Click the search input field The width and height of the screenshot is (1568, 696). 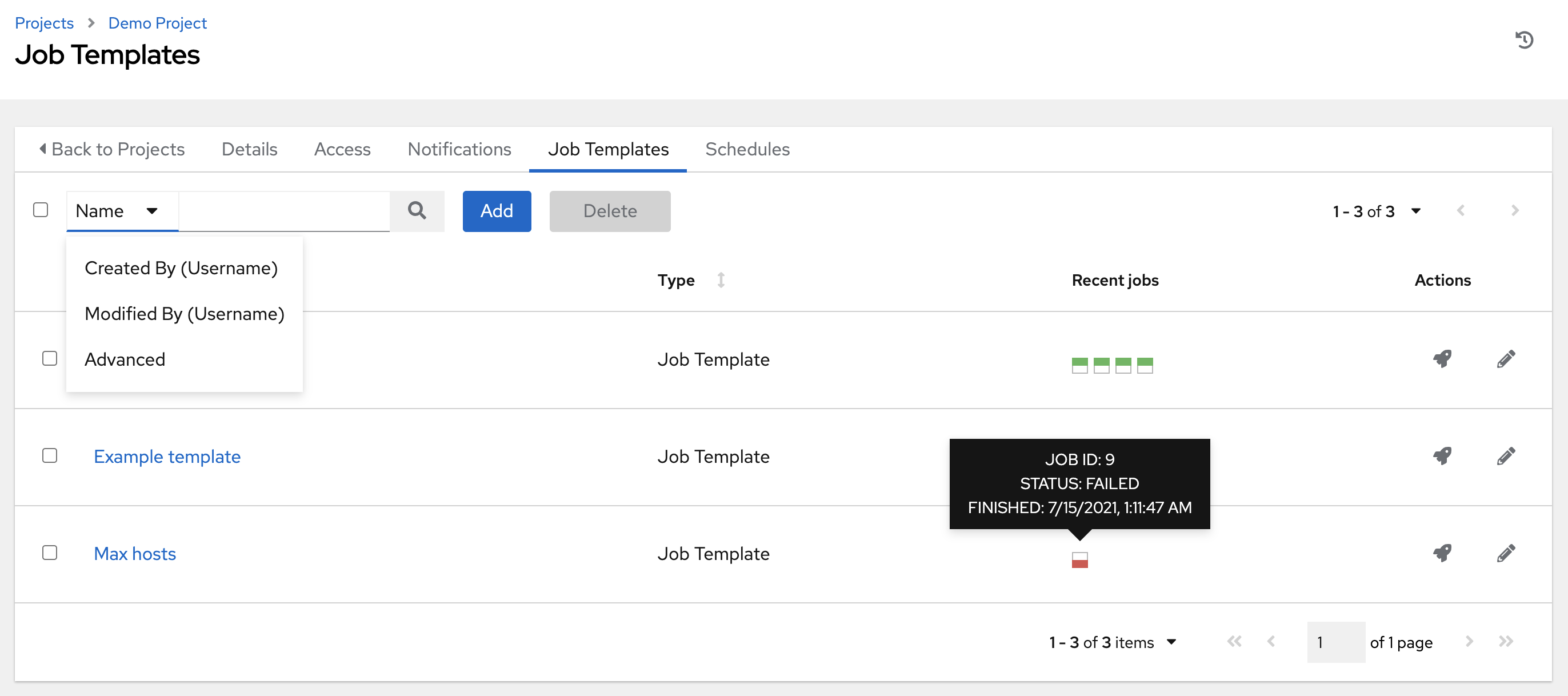(x=284, y=211)
